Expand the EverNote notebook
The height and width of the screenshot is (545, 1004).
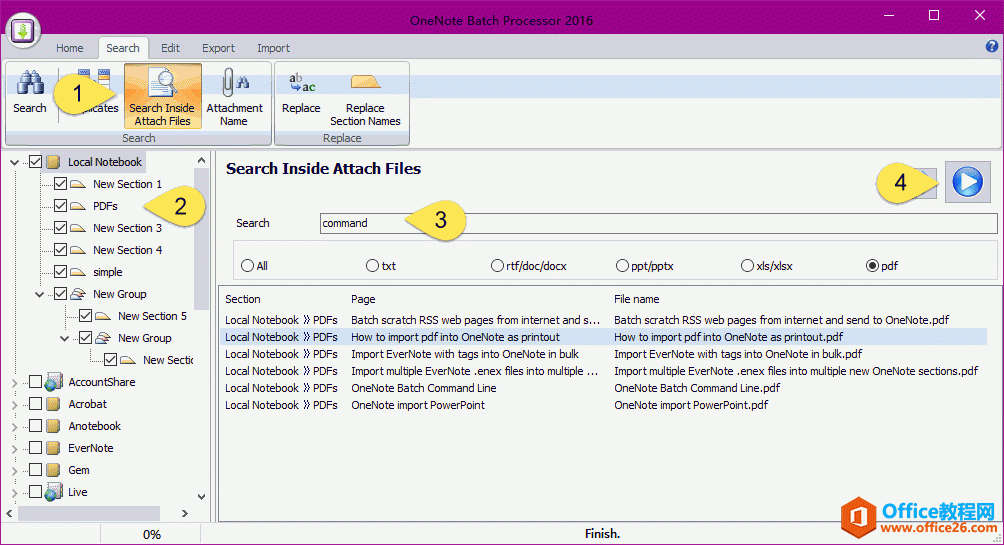point(15,449)
